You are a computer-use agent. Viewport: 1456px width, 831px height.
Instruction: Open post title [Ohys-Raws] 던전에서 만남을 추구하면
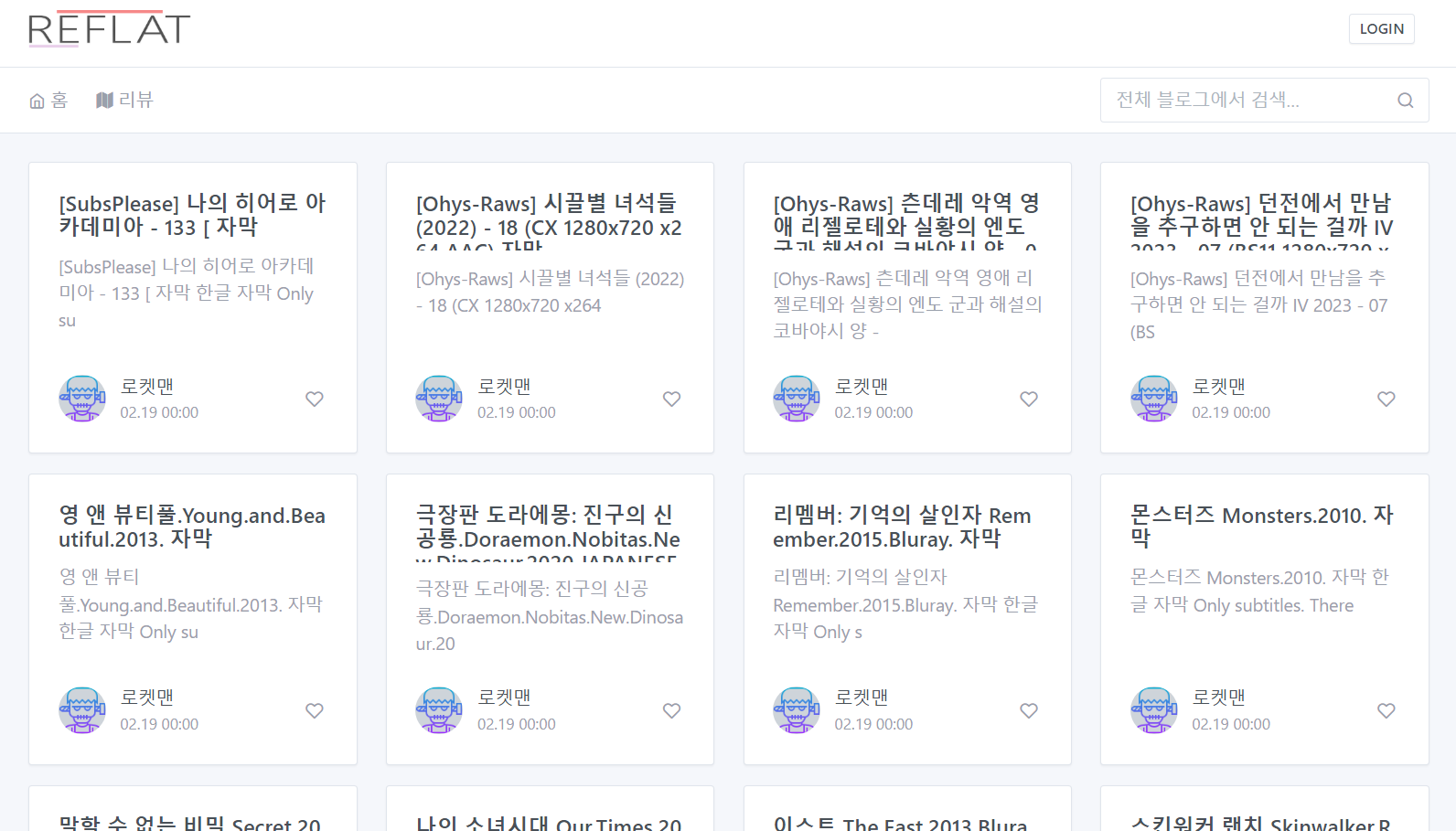click(x=1264, y=220)
